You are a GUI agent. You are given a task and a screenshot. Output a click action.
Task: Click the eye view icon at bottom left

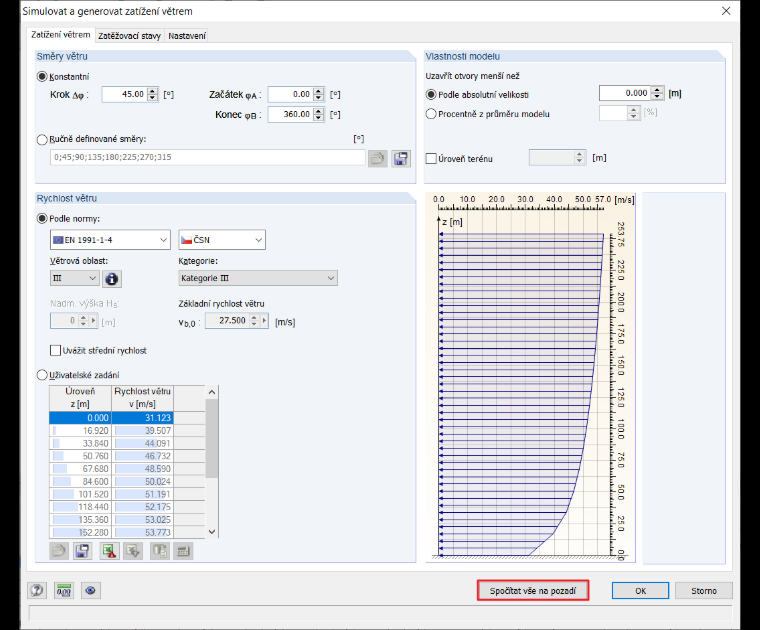point(91,590)
